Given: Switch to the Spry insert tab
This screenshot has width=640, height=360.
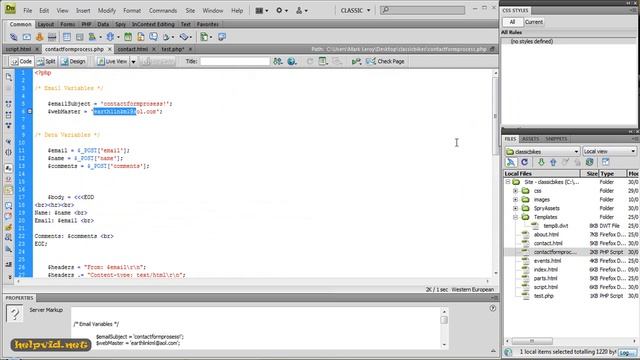Looking at the screenshot, I should pos(120,24).
